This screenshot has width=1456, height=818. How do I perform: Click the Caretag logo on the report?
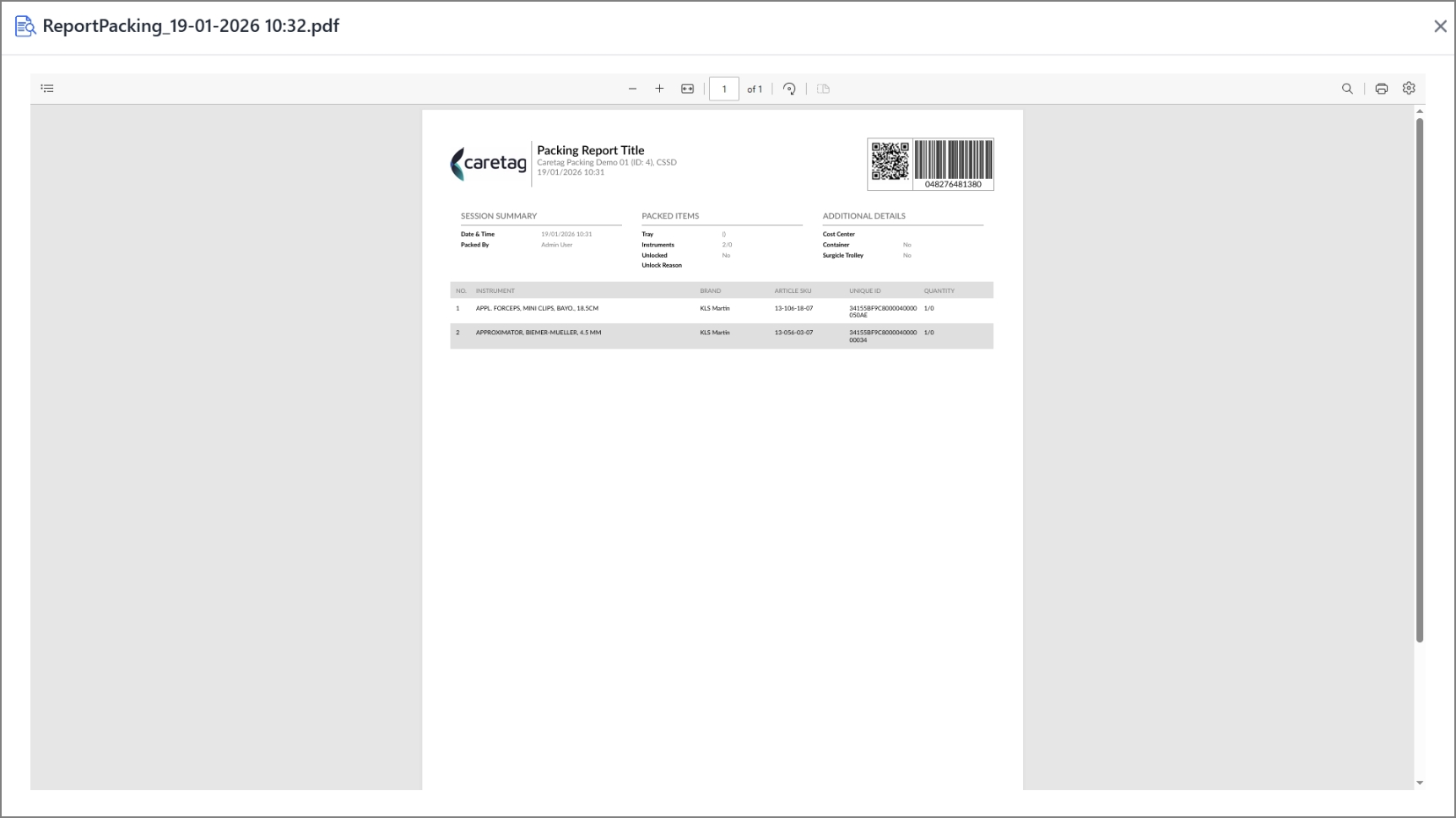click(x=488, y=164)
